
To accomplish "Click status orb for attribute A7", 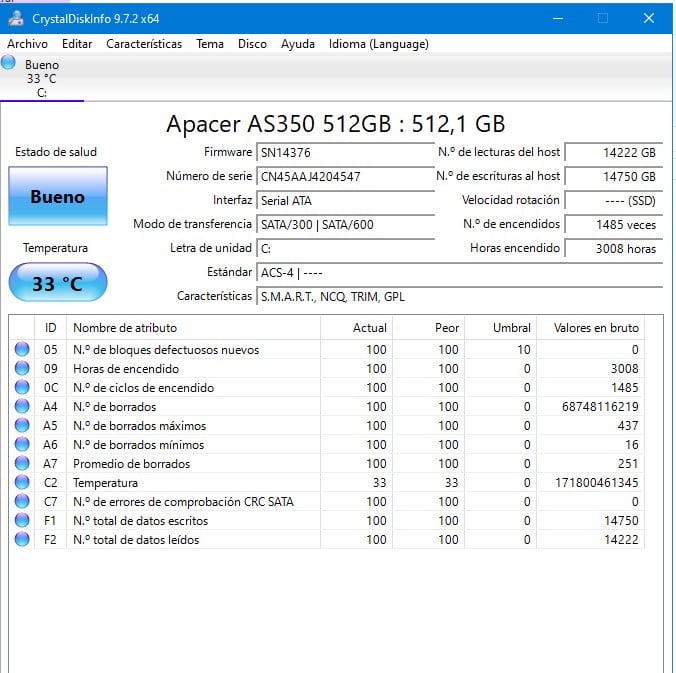I will pos(22,463).
